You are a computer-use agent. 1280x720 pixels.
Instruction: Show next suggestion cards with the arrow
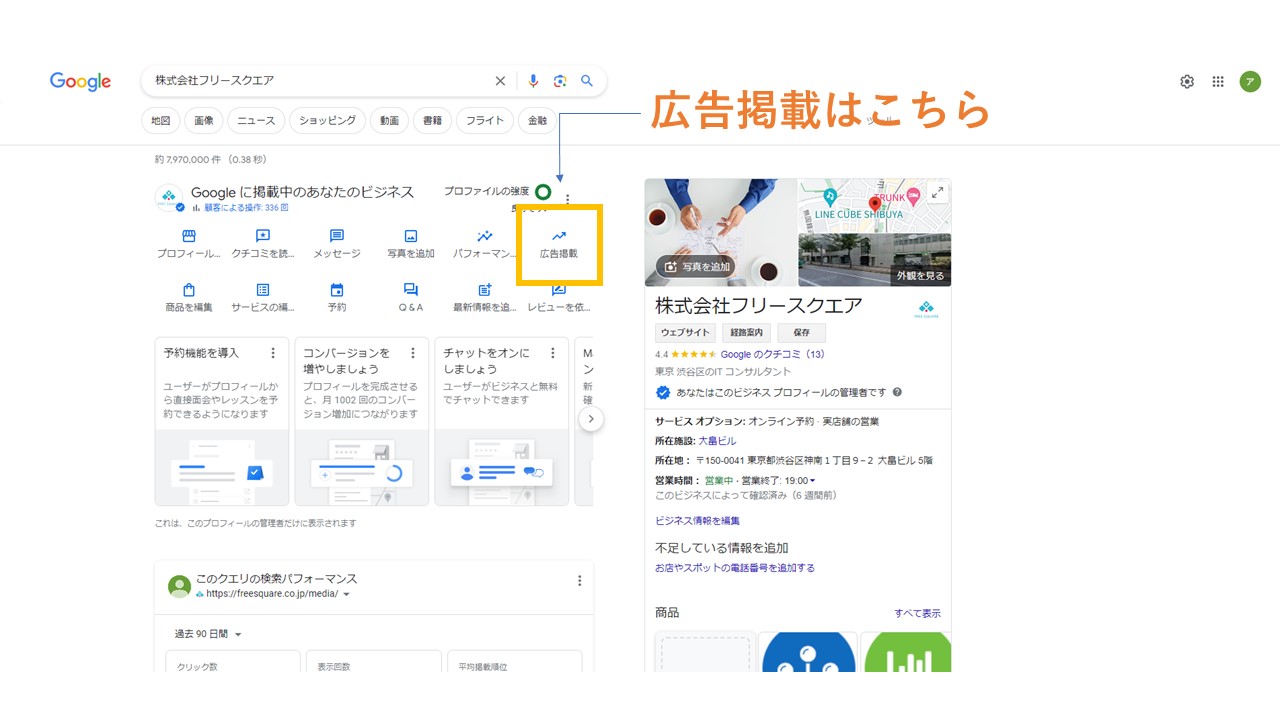pos(592,419)
